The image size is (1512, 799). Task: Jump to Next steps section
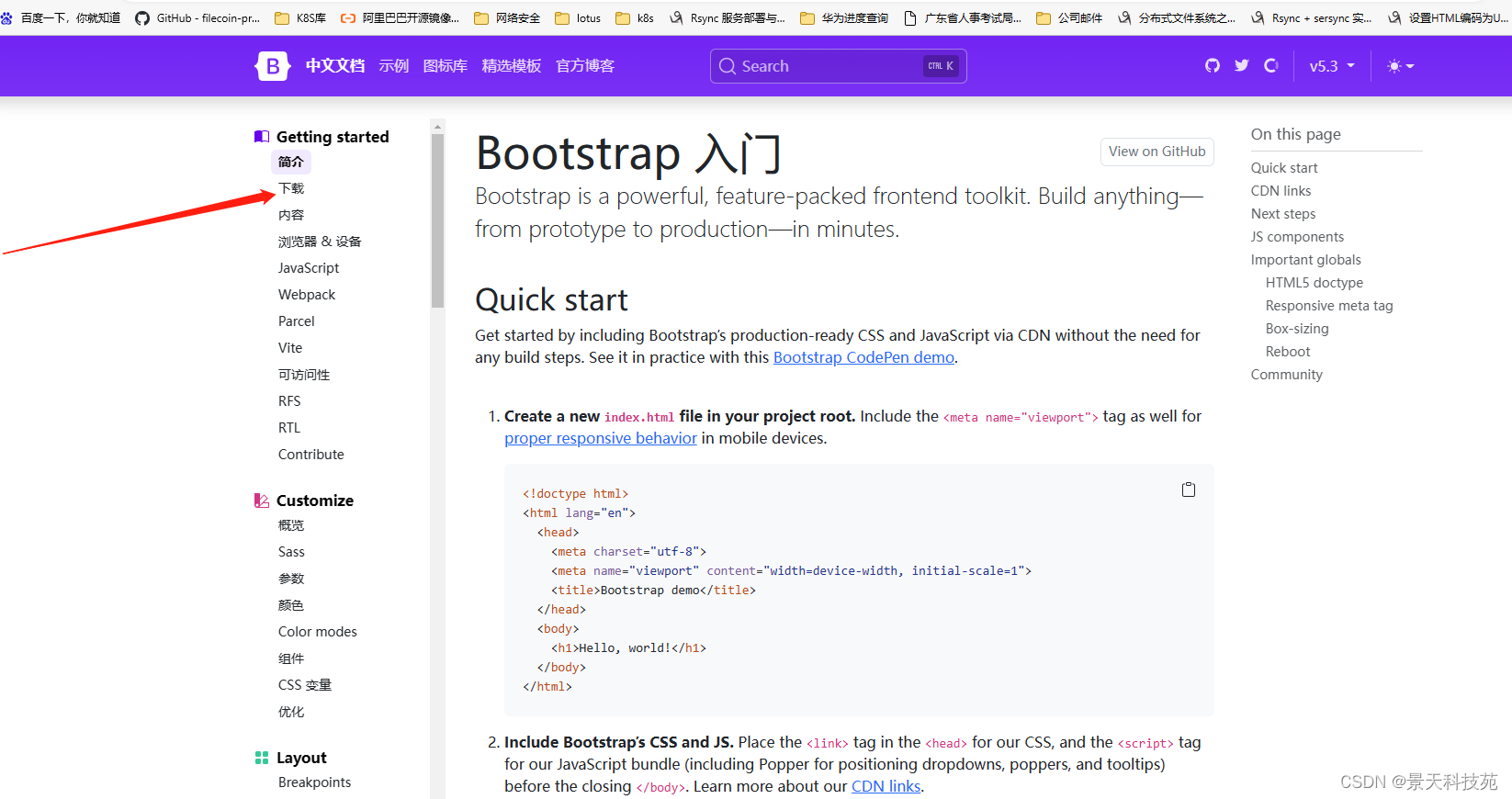point(1283,214)
